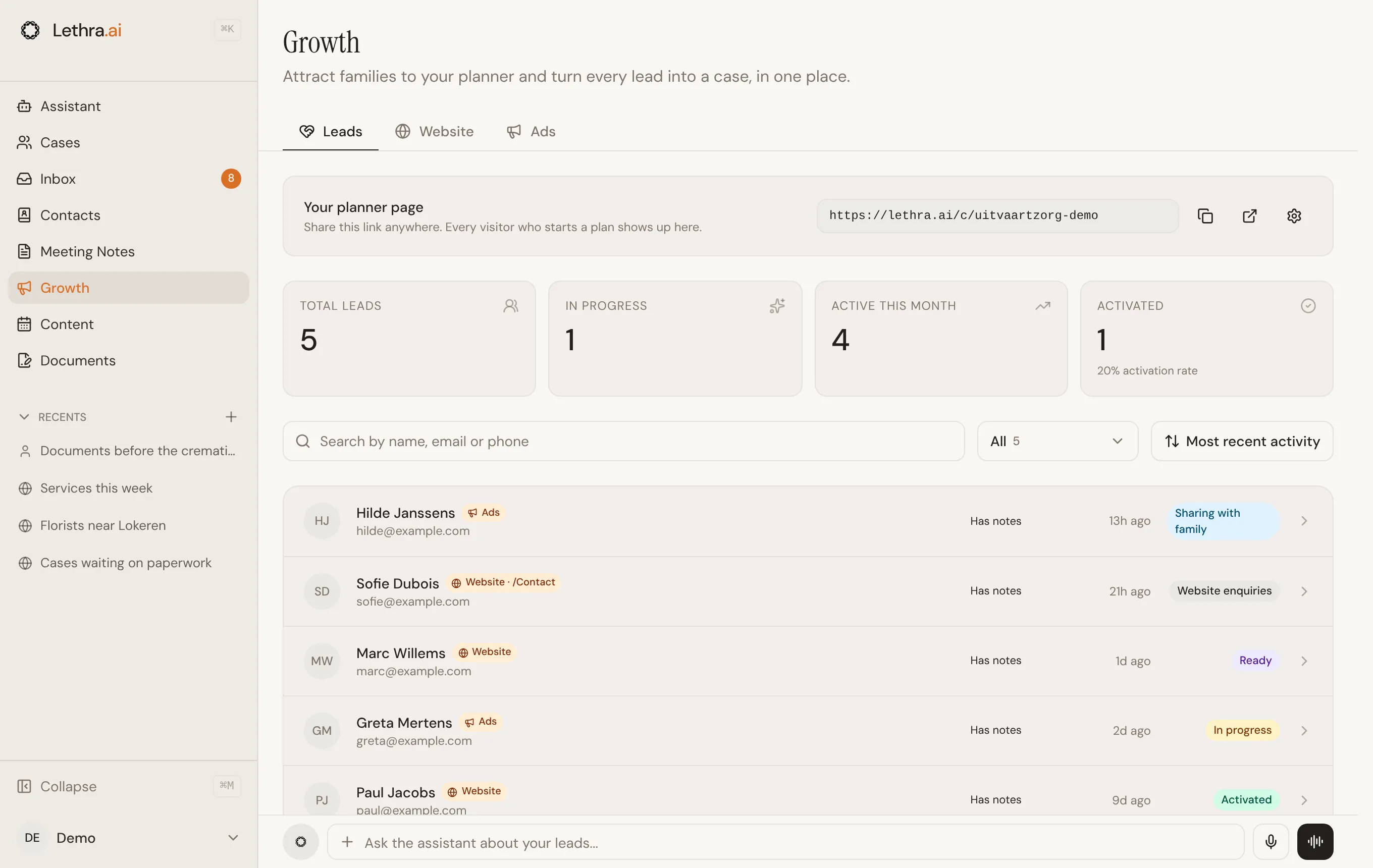Viewport: 1373px width, 868px height.
Task: Open recent Florists near Lokeren
Action: tap(128, 525)
